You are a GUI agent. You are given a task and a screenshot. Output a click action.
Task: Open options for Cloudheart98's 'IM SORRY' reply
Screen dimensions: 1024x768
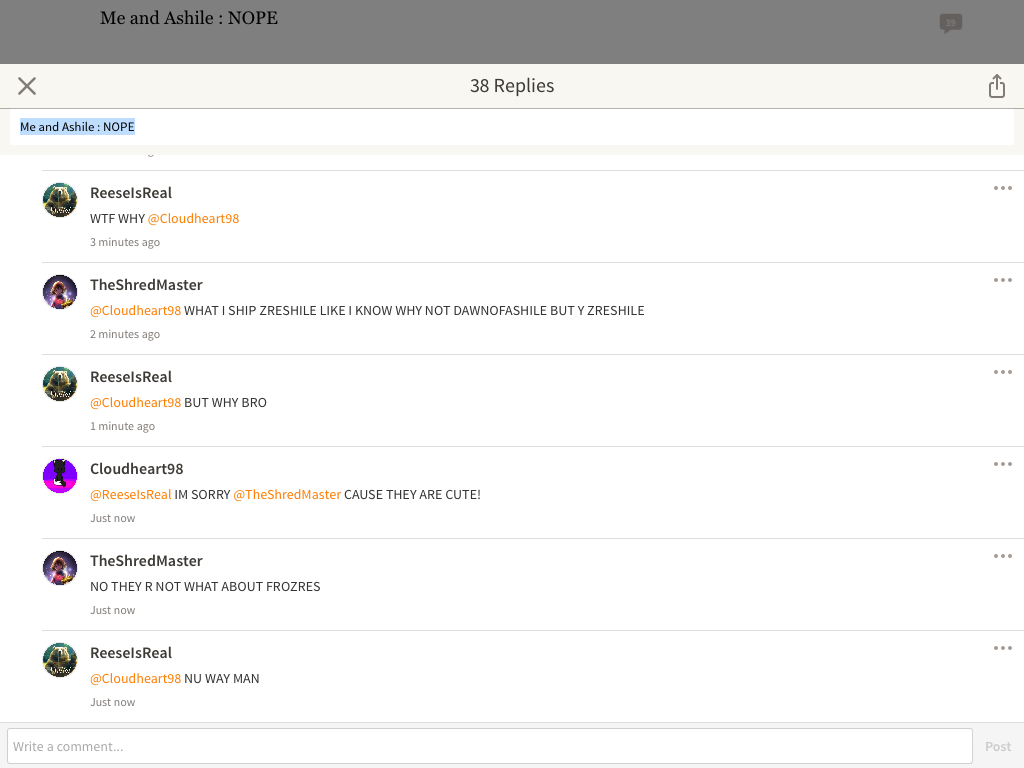tap(1002, 464)
